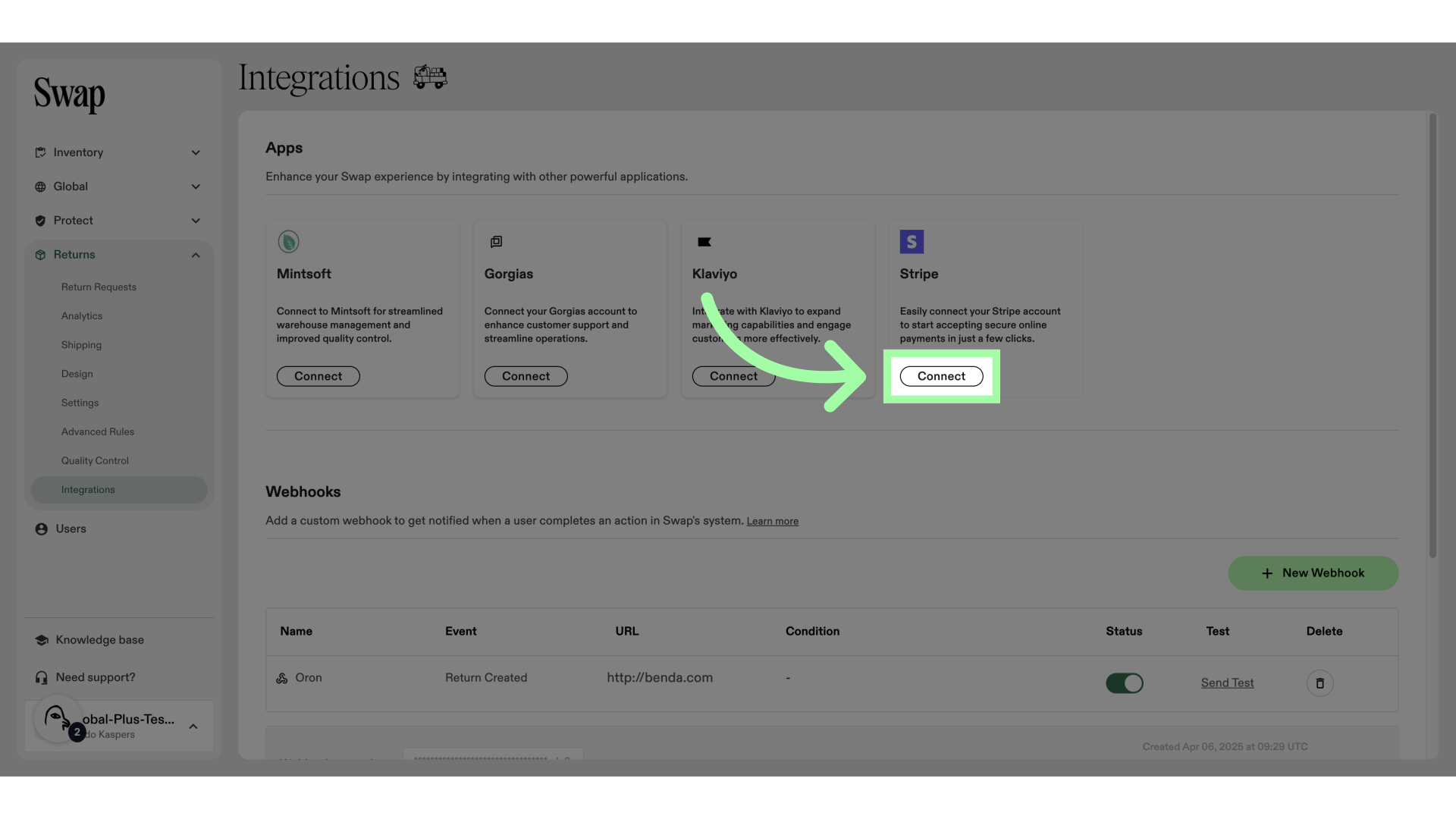The image size is (1456, 819).
Task: Open the webhooks Learn more link
Action: click(772, 521)
